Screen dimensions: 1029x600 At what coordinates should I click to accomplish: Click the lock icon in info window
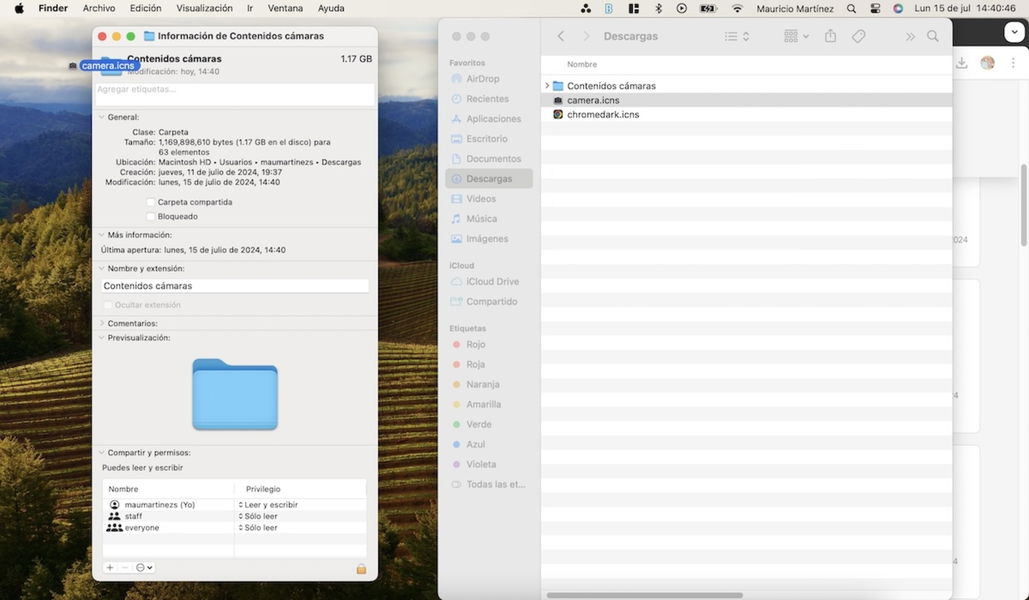coord(361,568)
